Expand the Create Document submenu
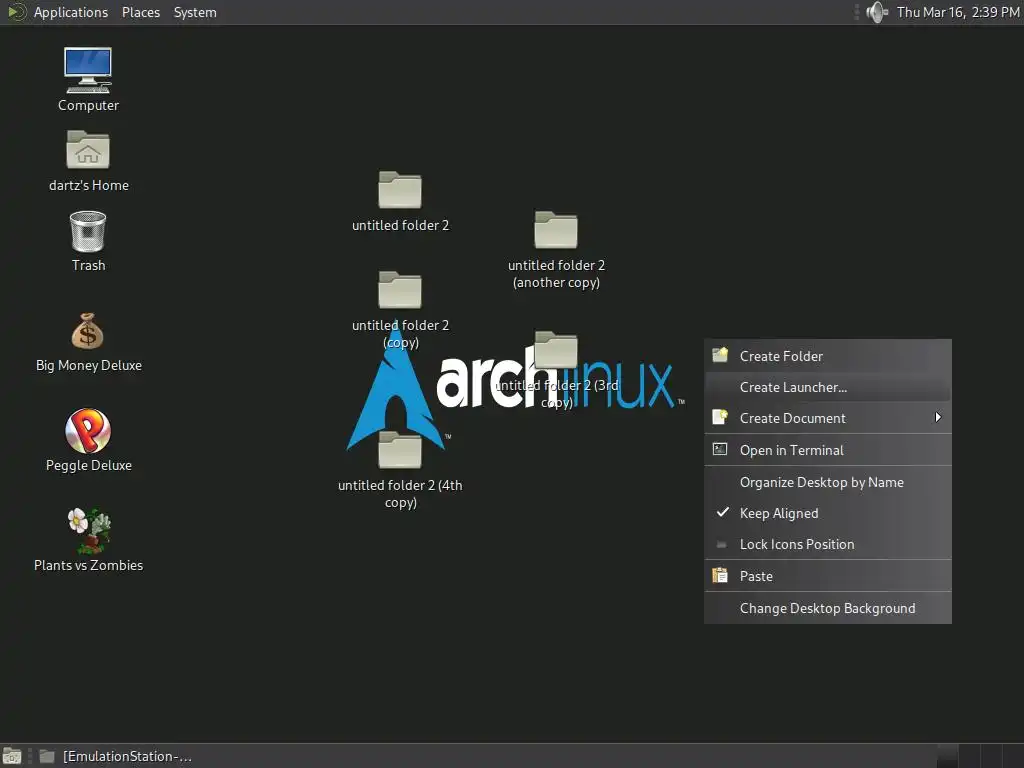The width and height of the screenshot is (1024, 768). tap(827, 418)
